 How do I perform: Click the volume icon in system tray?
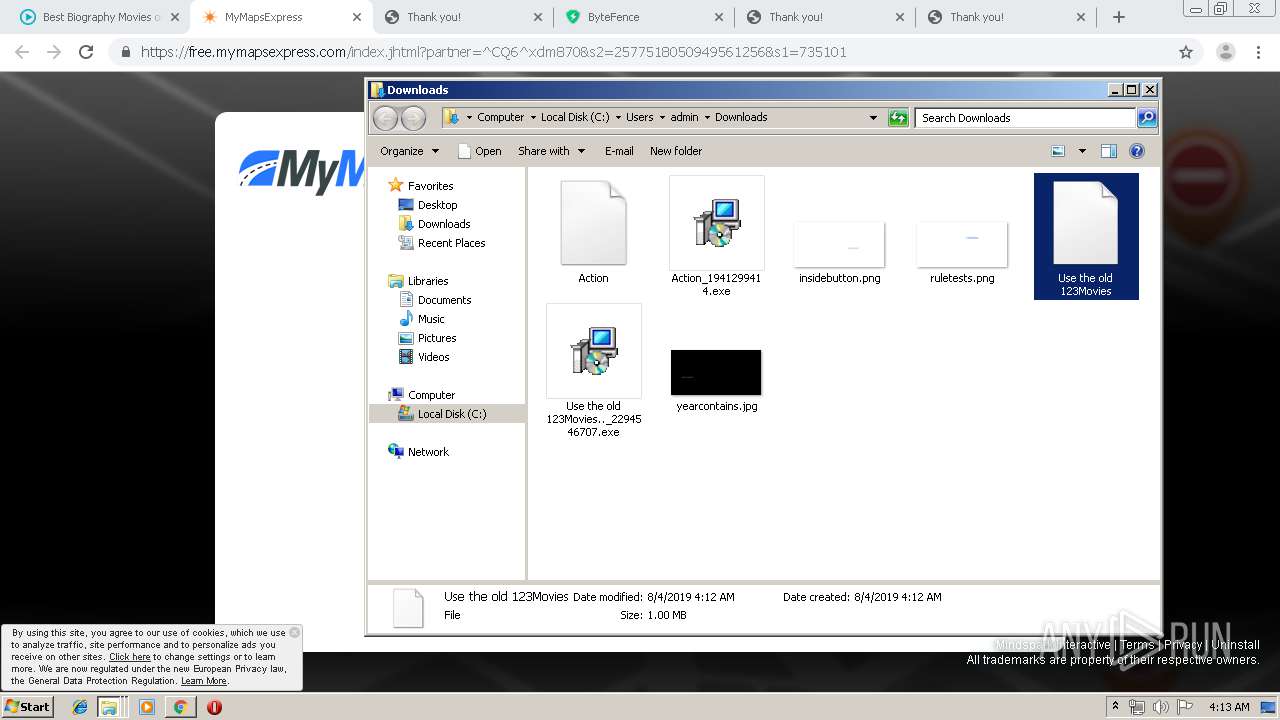coord(1161,707)
